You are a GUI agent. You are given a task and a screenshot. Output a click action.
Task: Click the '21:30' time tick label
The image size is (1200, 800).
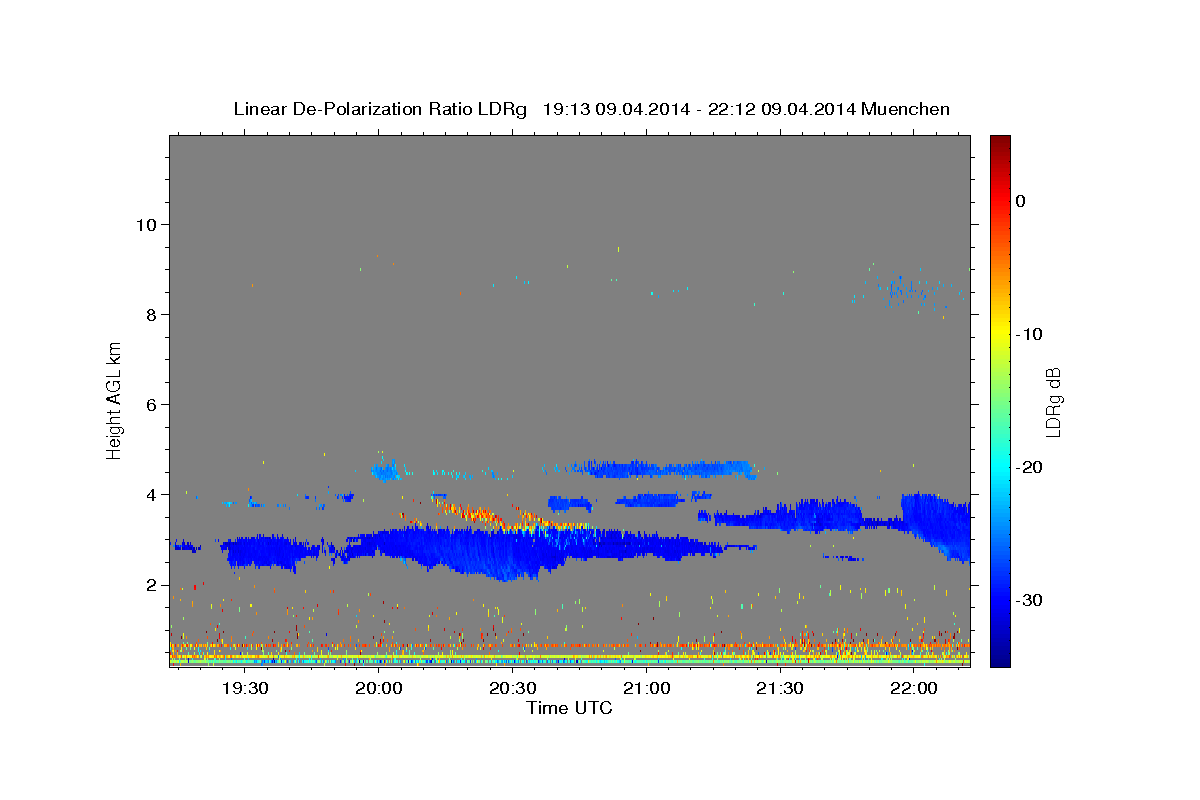click(x=780, y=688)
